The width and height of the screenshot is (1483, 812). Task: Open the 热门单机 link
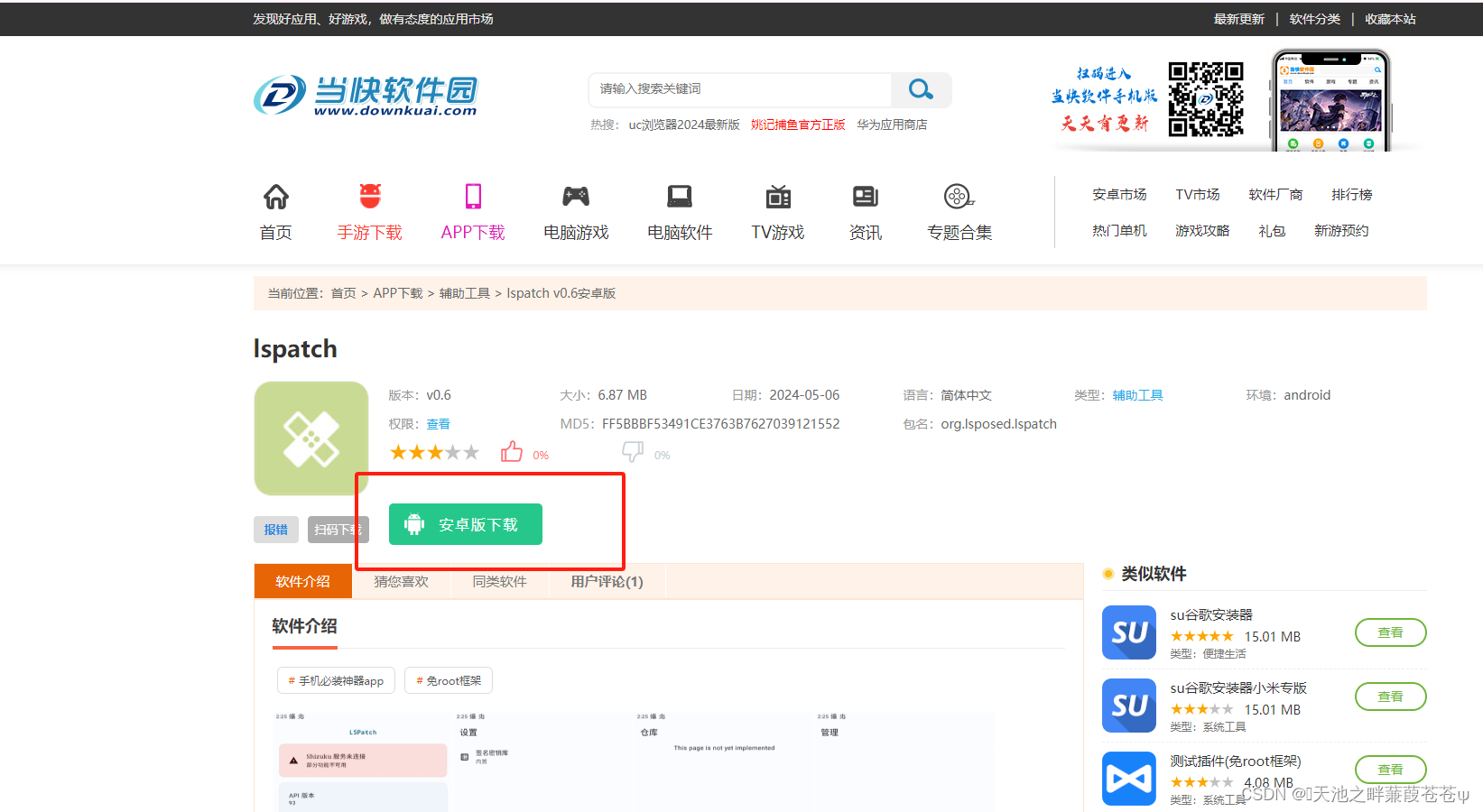pyautogui.click(x=1119, y=231)
